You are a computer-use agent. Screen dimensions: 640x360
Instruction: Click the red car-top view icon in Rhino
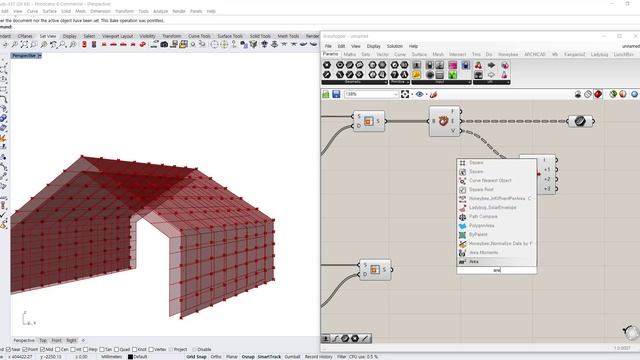[x=84, y=44]
